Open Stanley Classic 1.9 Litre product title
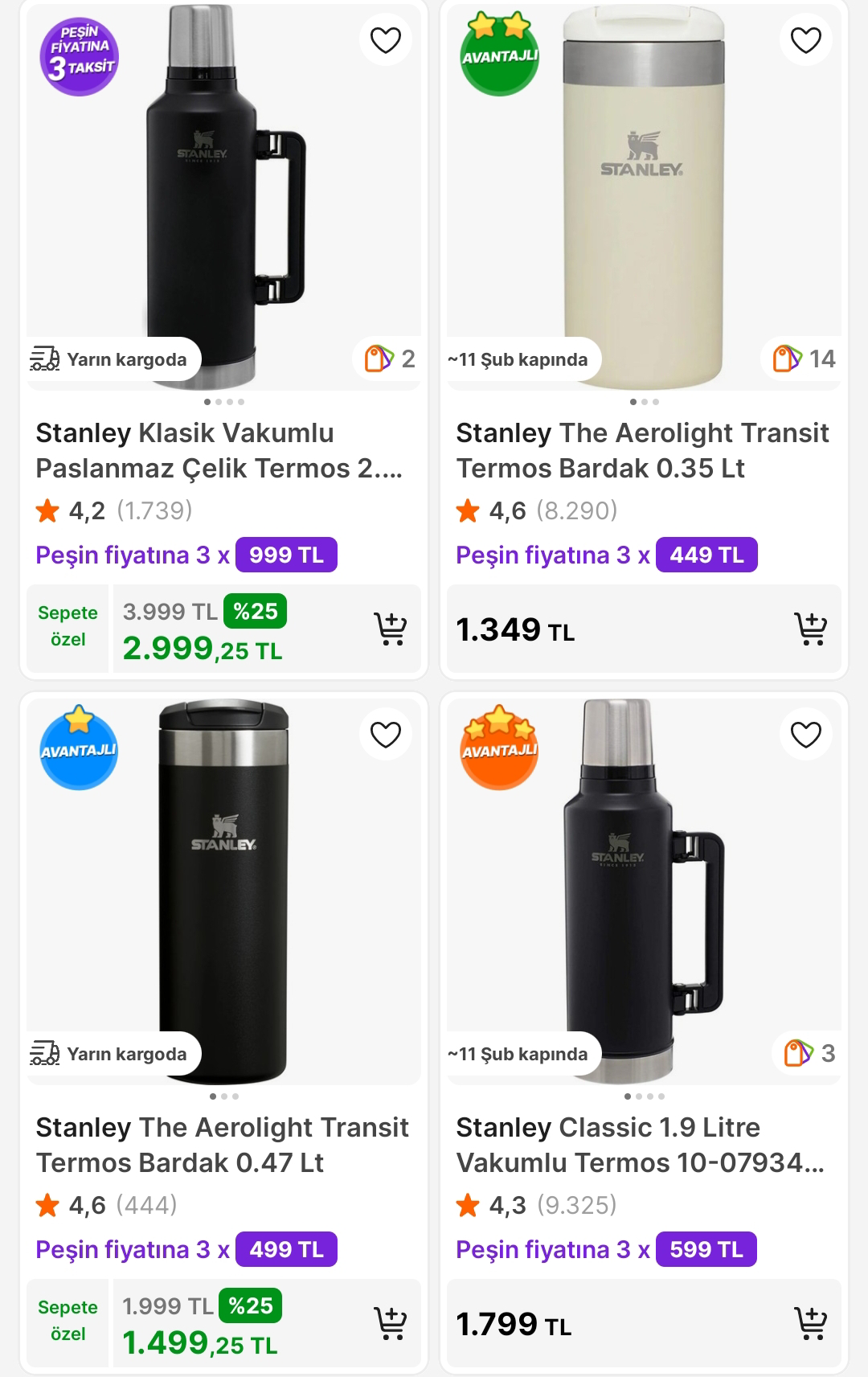Image resolution: width=868 pixels, height=1377 pixels. [x=640, y=1145]
